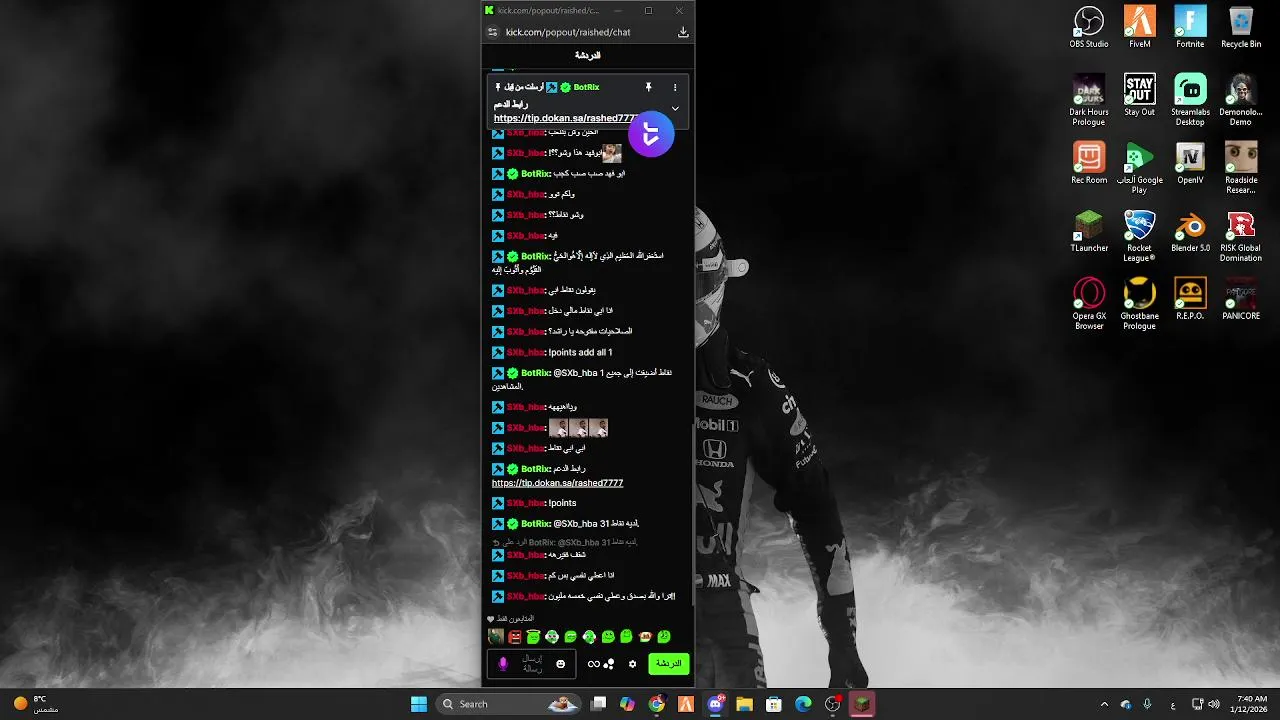The width and height of the screenshot is (1280, 720).
Task: Open the Windows Start menu
Action: (419, 704)
